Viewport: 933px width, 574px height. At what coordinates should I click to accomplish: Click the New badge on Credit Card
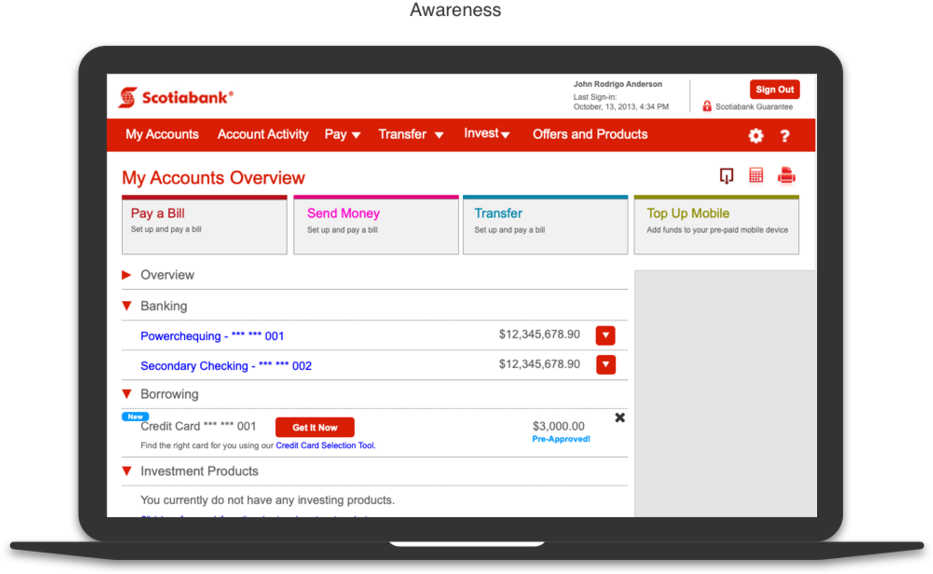pyautogui.click(x=135, y=416)
